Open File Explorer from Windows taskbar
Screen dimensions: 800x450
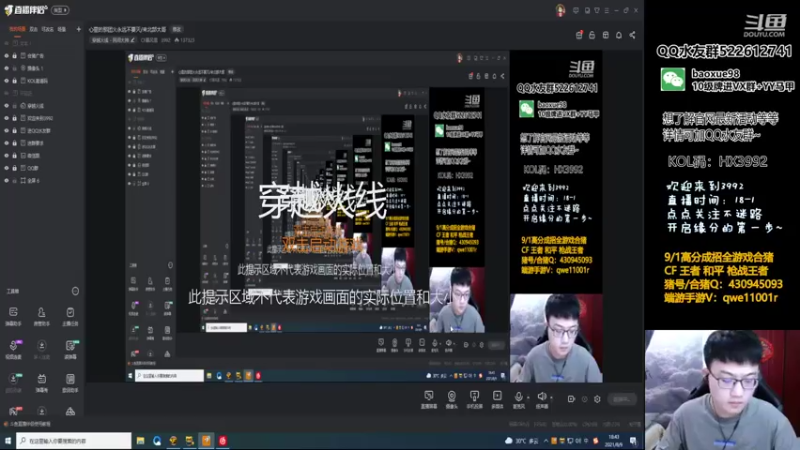(140, 441)
